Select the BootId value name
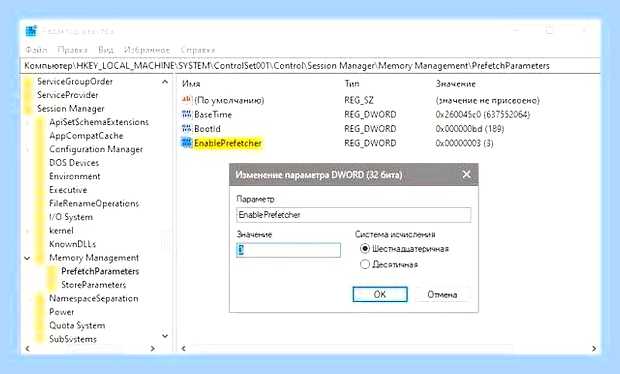The height and width of the screenshot is (374, 620). pos(207,129)
